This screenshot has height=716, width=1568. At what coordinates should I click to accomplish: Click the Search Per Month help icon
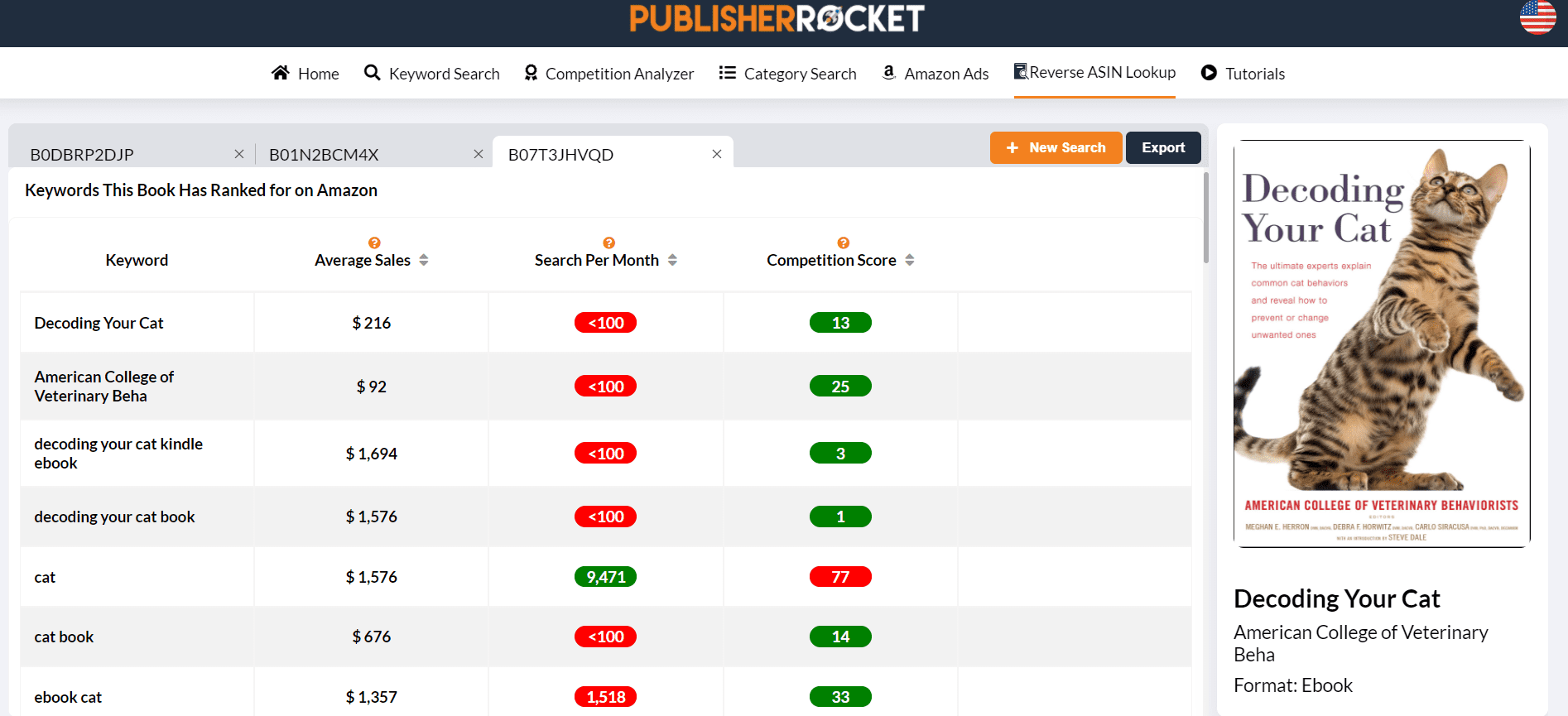608,243
